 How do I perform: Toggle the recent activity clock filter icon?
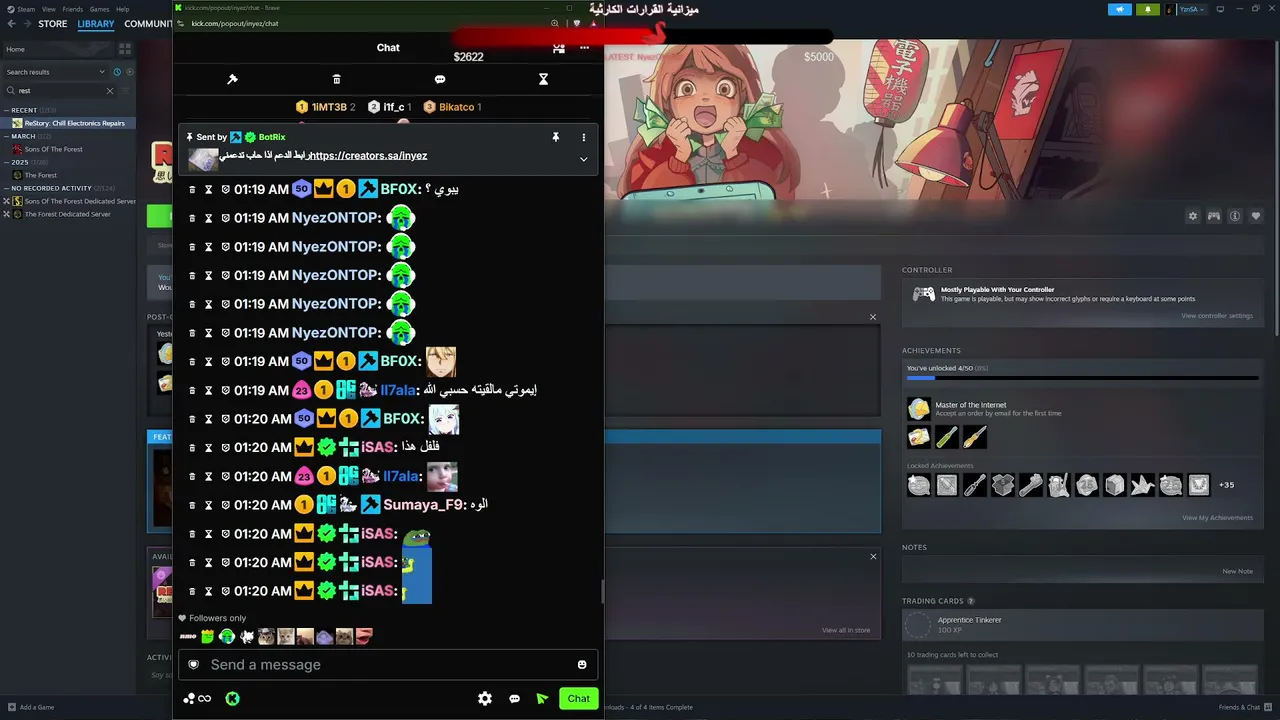coord(117,72)
